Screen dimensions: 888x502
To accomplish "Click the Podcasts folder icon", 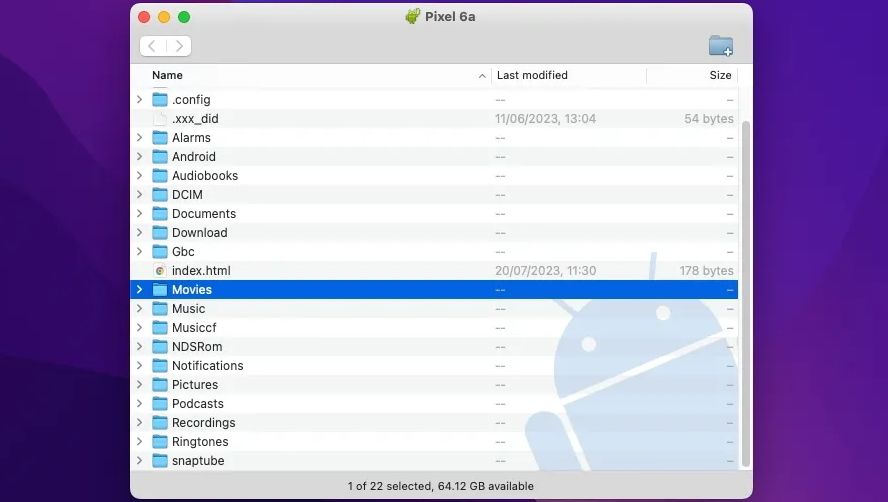I will [160, 403].
